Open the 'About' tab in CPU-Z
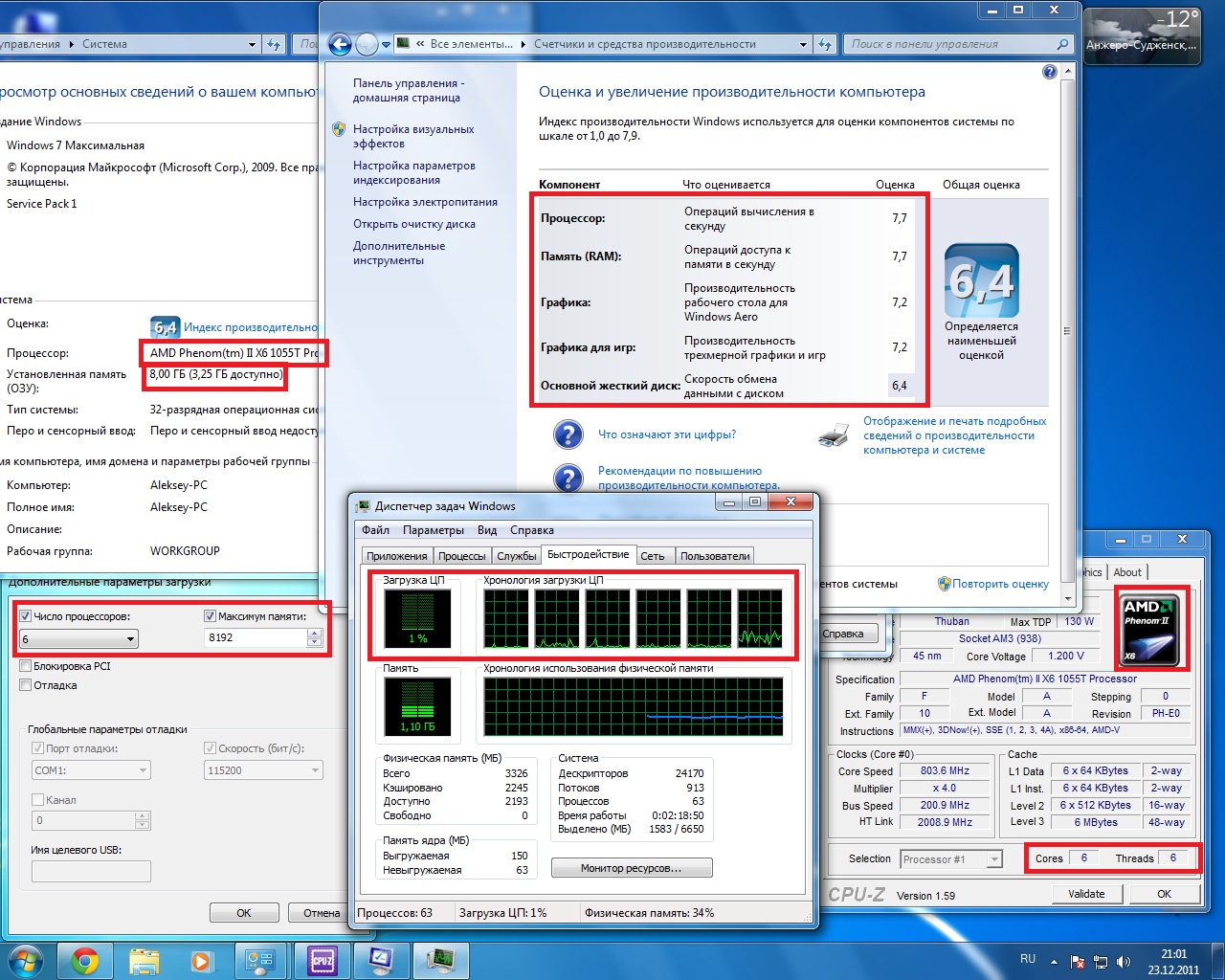 click(x=1127, y=572)
